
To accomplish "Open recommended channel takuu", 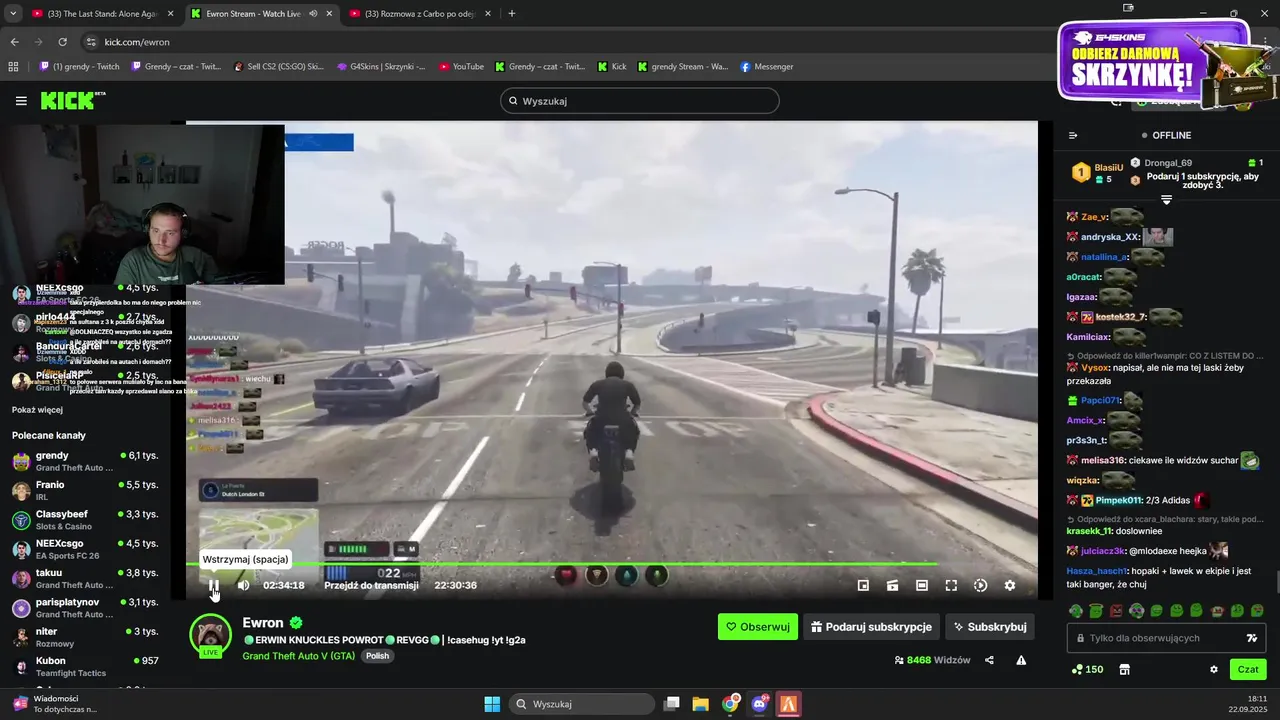I will pyautogui.click(x=85, y=578).
